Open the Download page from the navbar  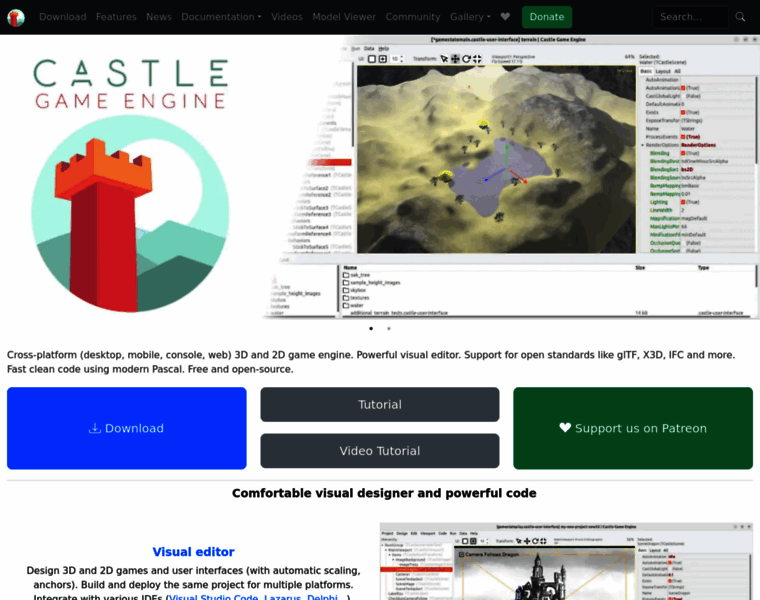[x=63, y=17]
